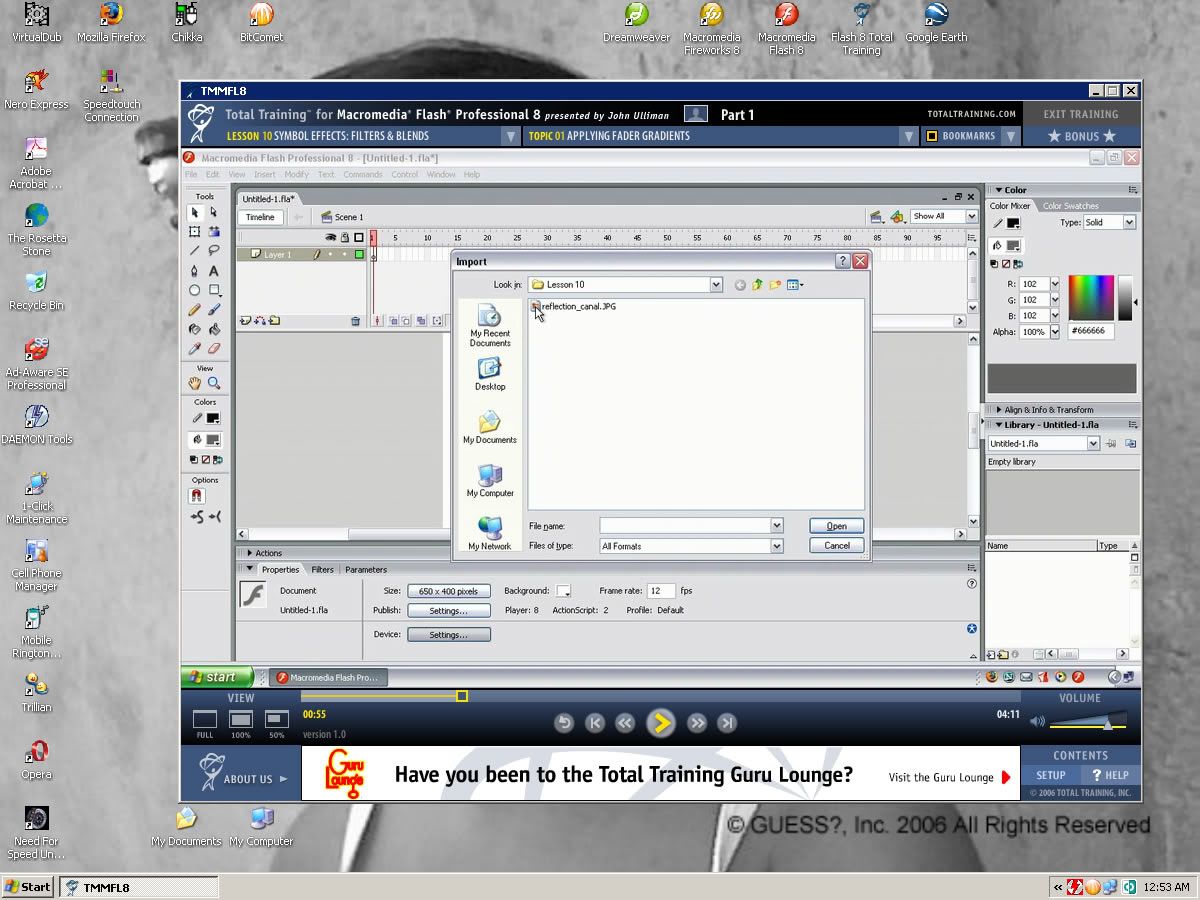Expand the Lesson 10 dropdown arrow
1200x900 pixels.
click(510, 137)
